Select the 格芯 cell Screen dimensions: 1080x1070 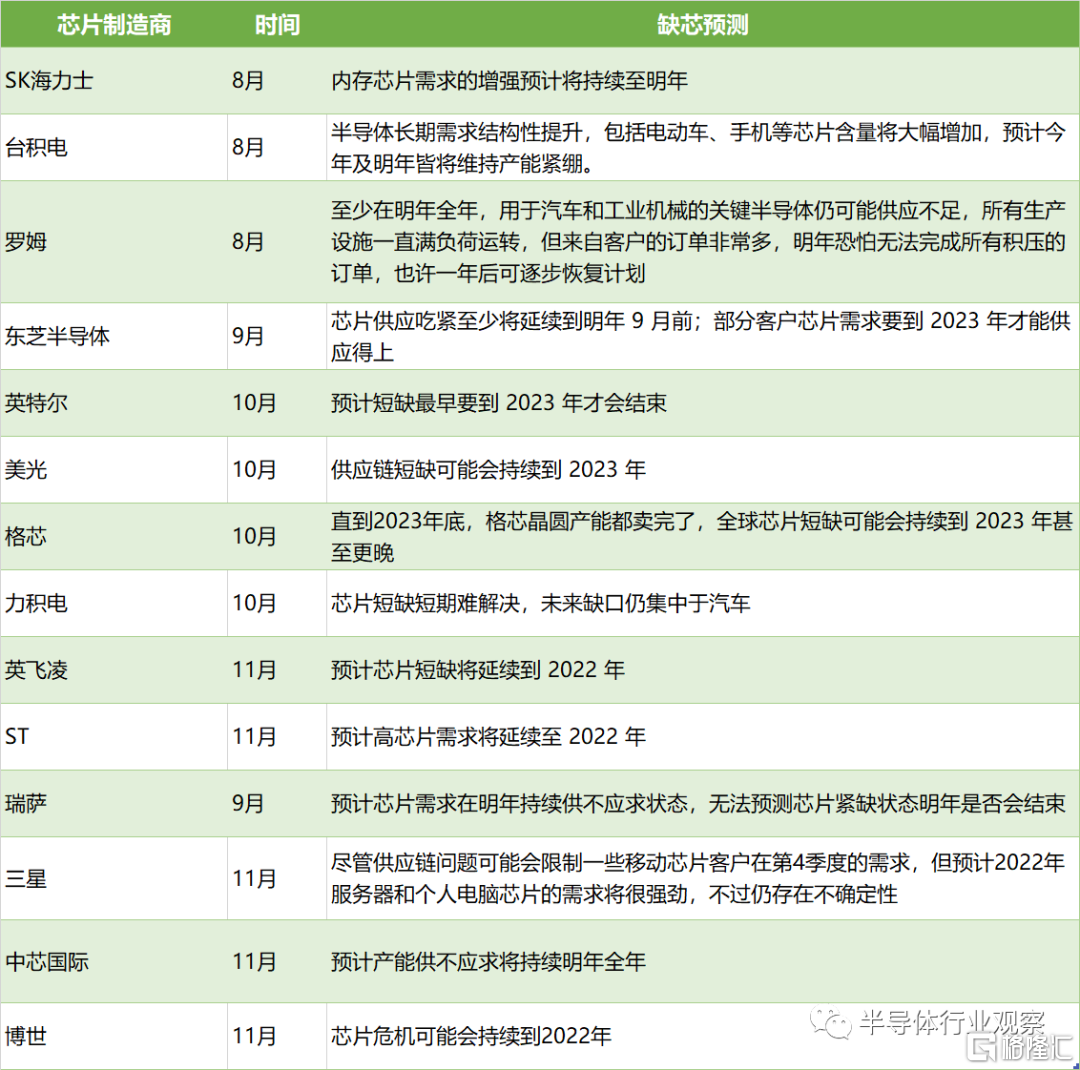point(26,537)
